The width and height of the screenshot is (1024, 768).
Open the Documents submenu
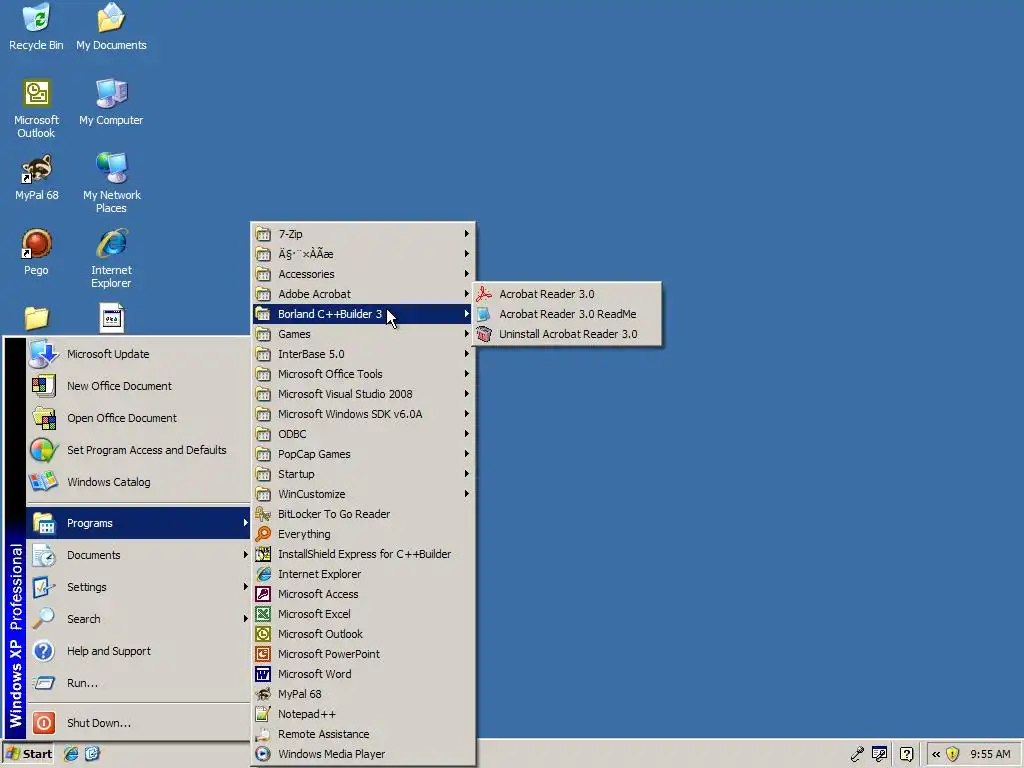coord(138,555)
